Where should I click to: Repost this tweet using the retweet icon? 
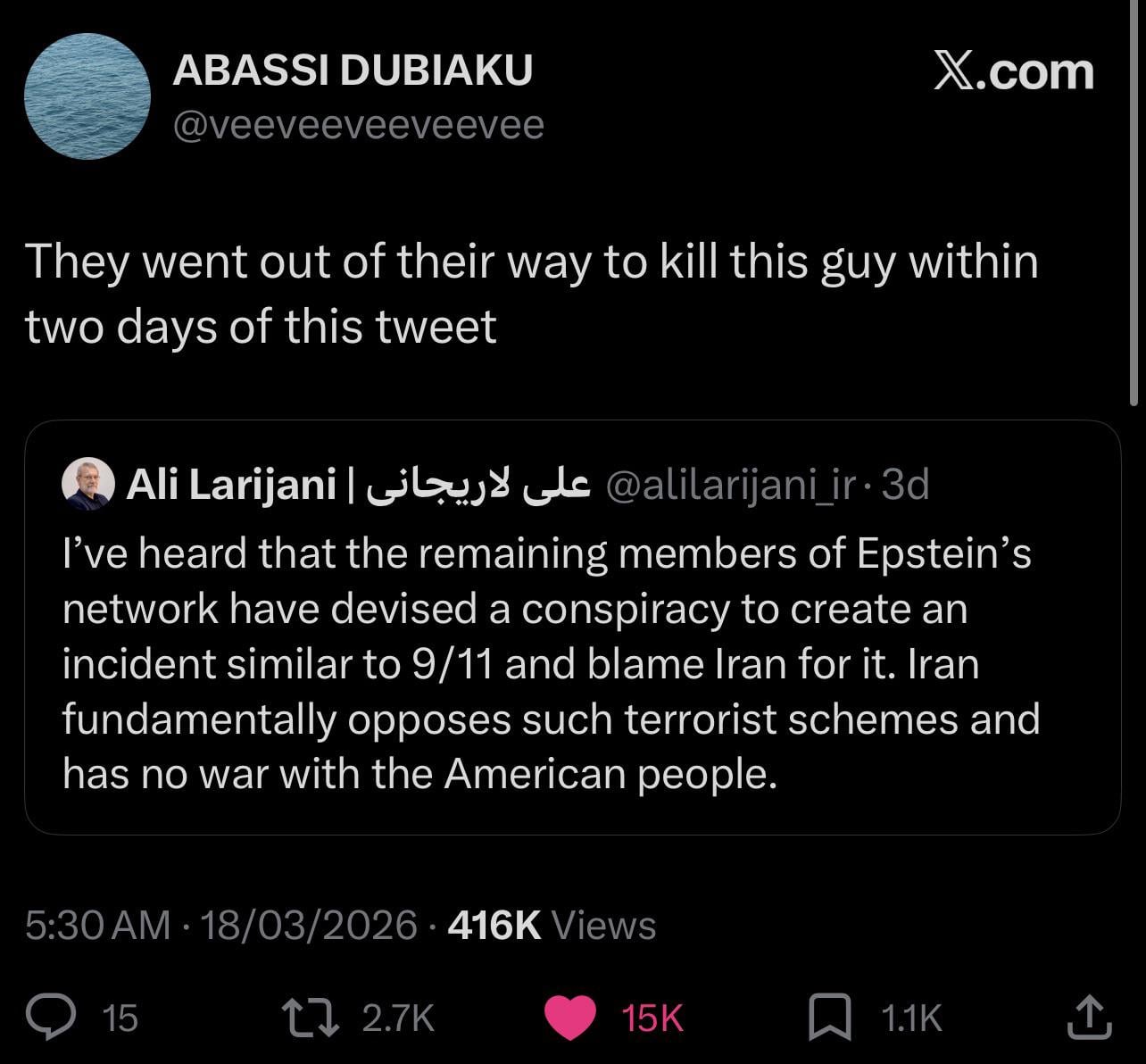310,1018
